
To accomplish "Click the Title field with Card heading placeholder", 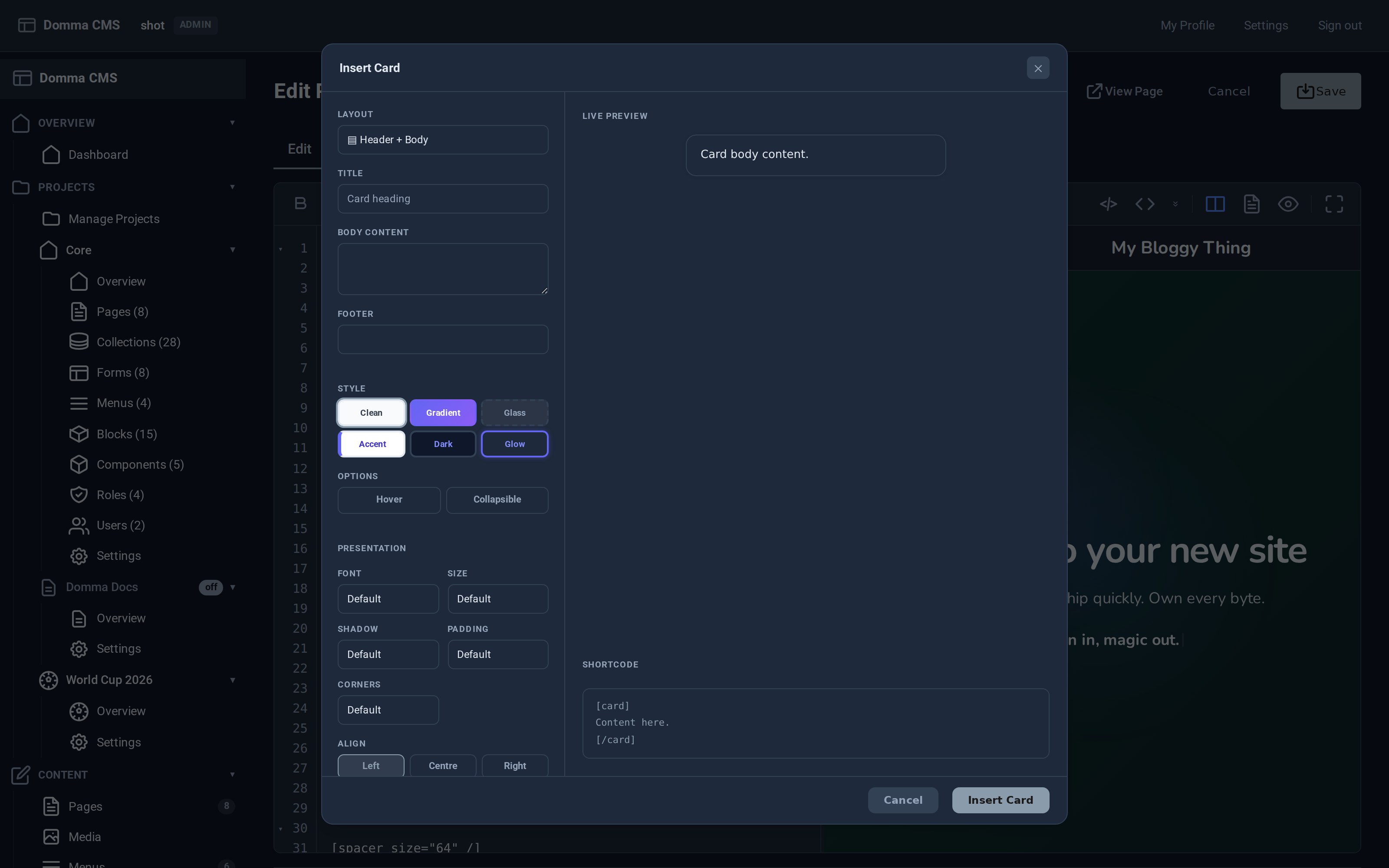I will click(443, 199).
